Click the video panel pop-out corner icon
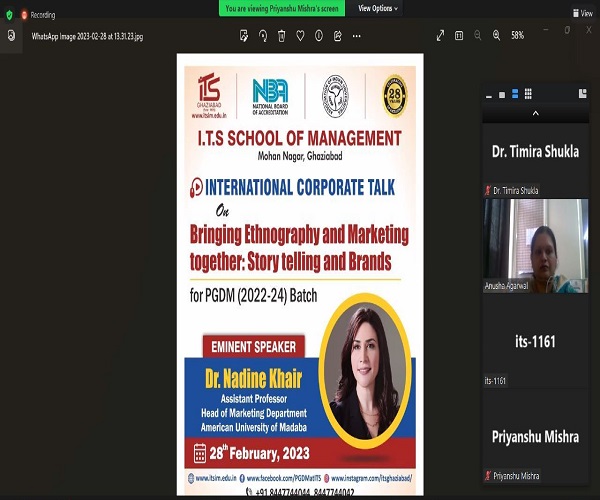The width and height of the screenshot is (600, 500). pos(582,93)
